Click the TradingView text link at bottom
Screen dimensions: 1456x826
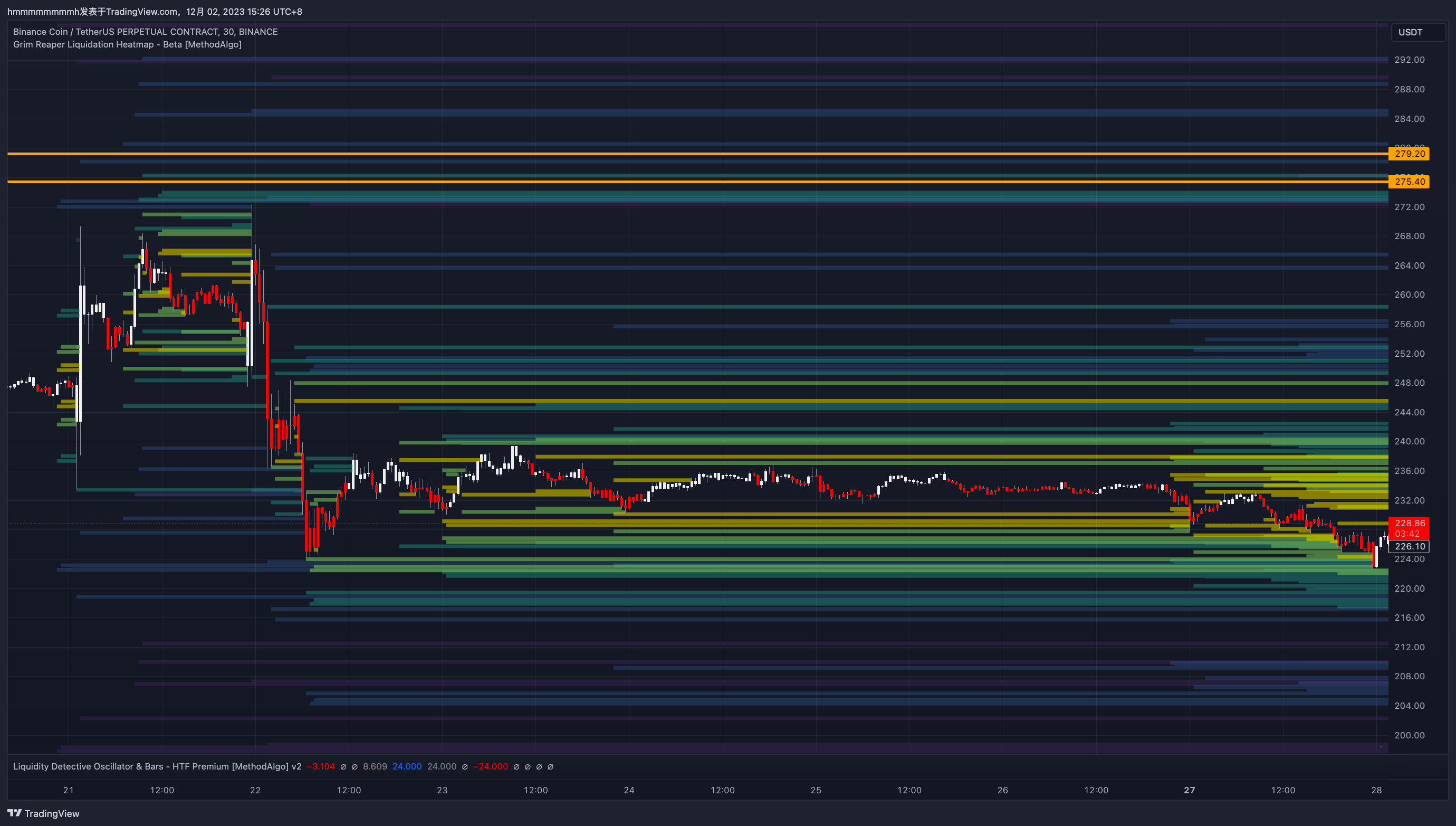(x=52, y=813)
